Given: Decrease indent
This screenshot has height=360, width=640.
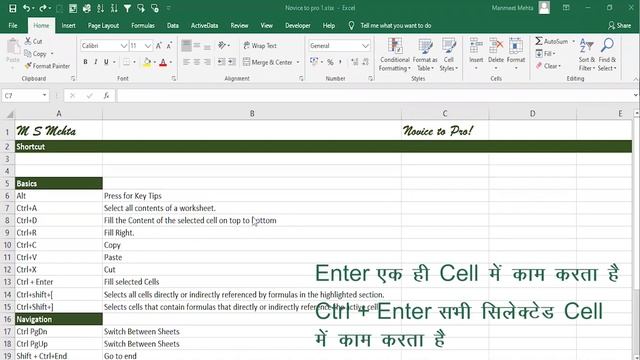Looking at the screenshot, I should (x=221, y=62).
